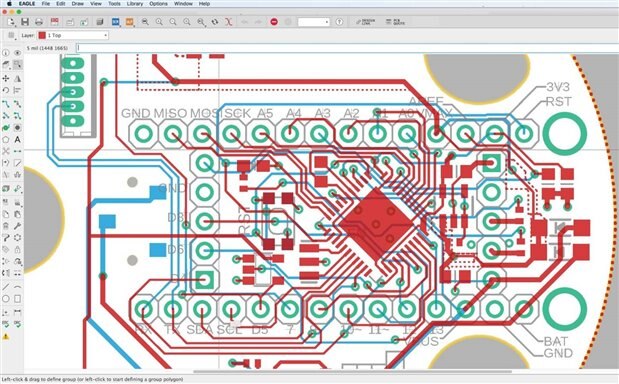Open the new file dropdown icon
This screenshot has height=384, width=619.
point(11,22)
